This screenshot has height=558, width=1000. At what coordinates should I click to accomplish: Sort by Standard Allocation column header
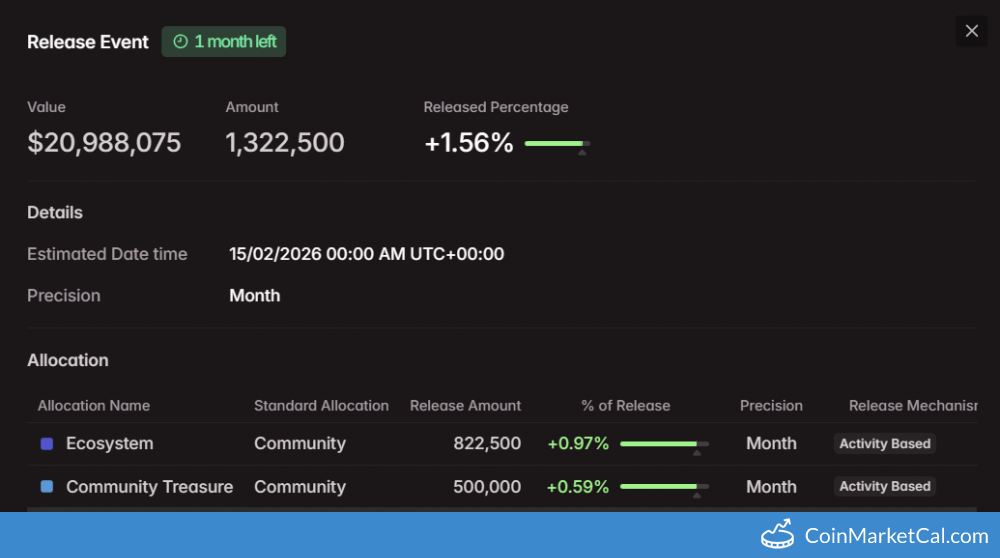(x=321, y=406)
